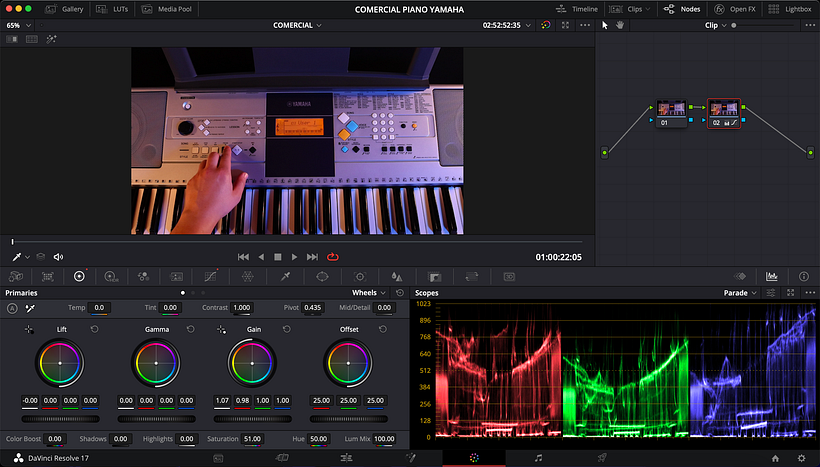Open the Color Warper palette

(x=247, y=277)
